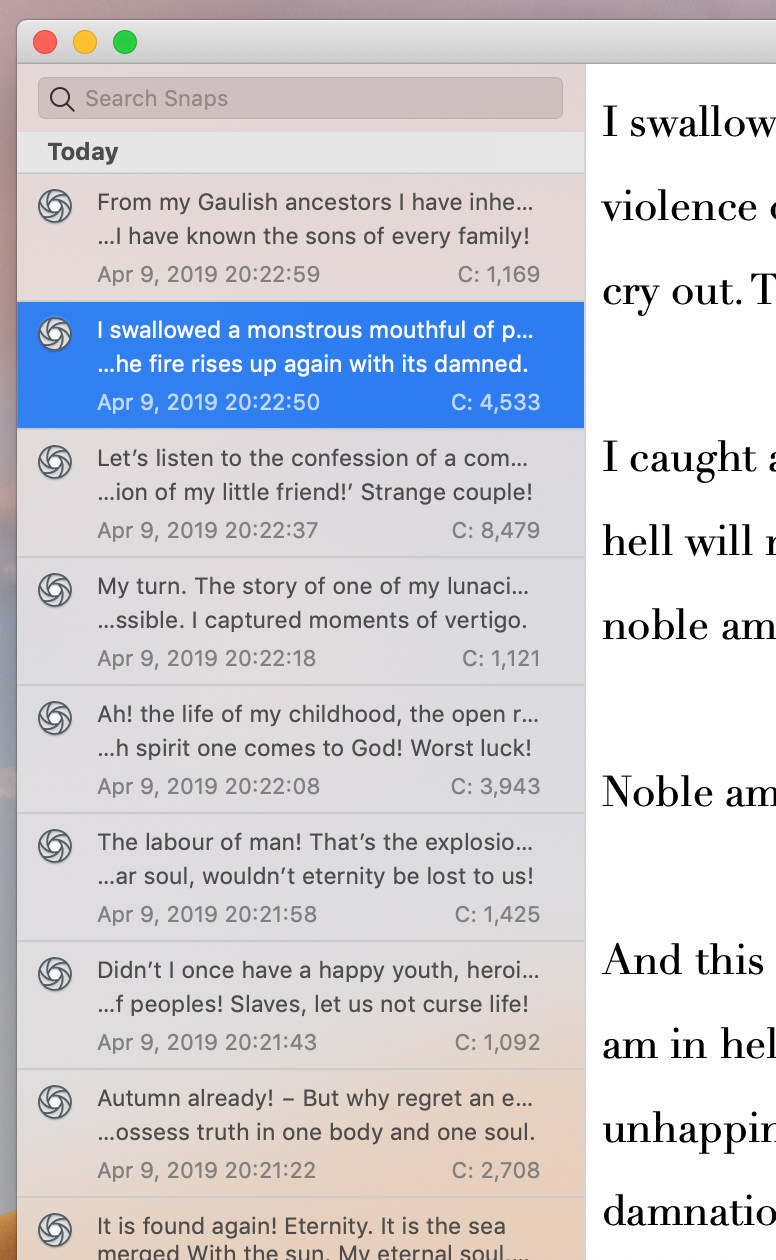Click the green full screen window button

click(x=125, y=42)
